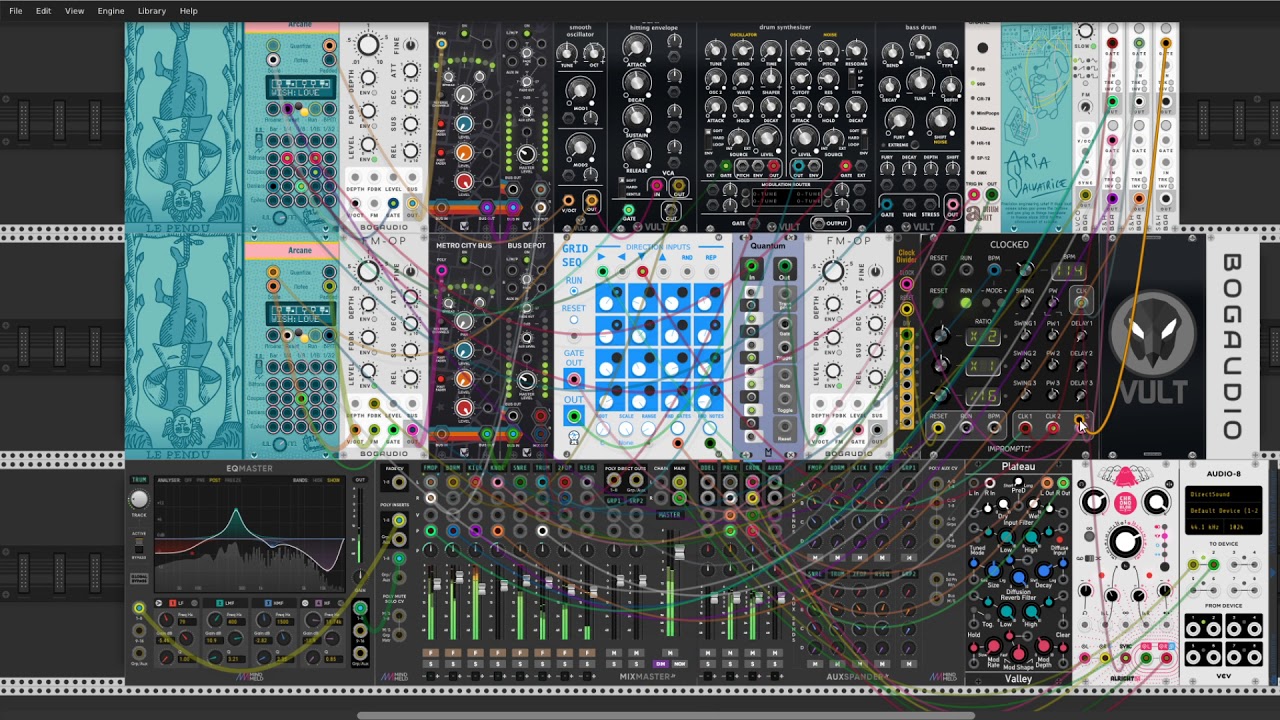Open the Library menu
1280x720 pixels.
click(152, 11)
